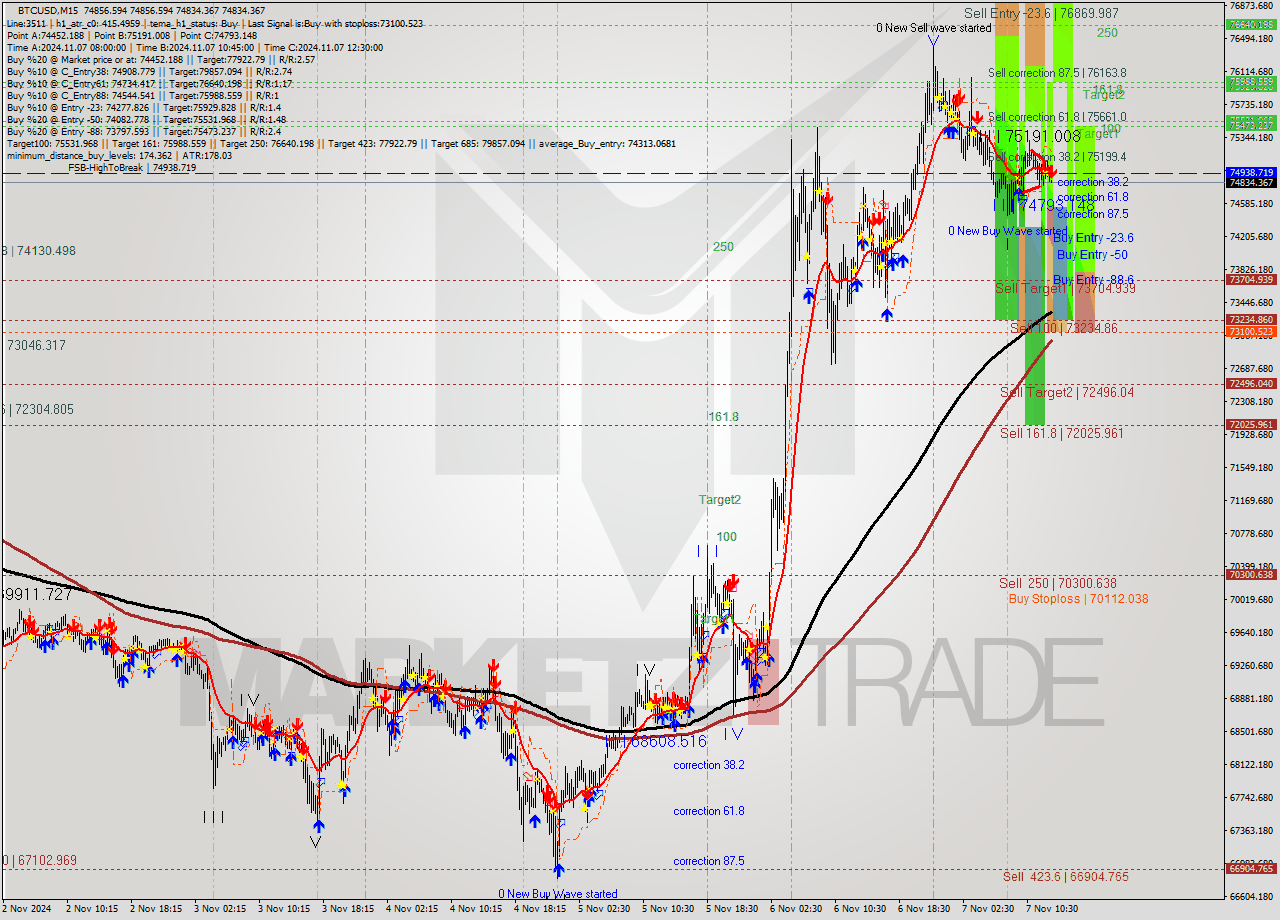Select the red 72496.040 price axis marker

(1251, 383)
